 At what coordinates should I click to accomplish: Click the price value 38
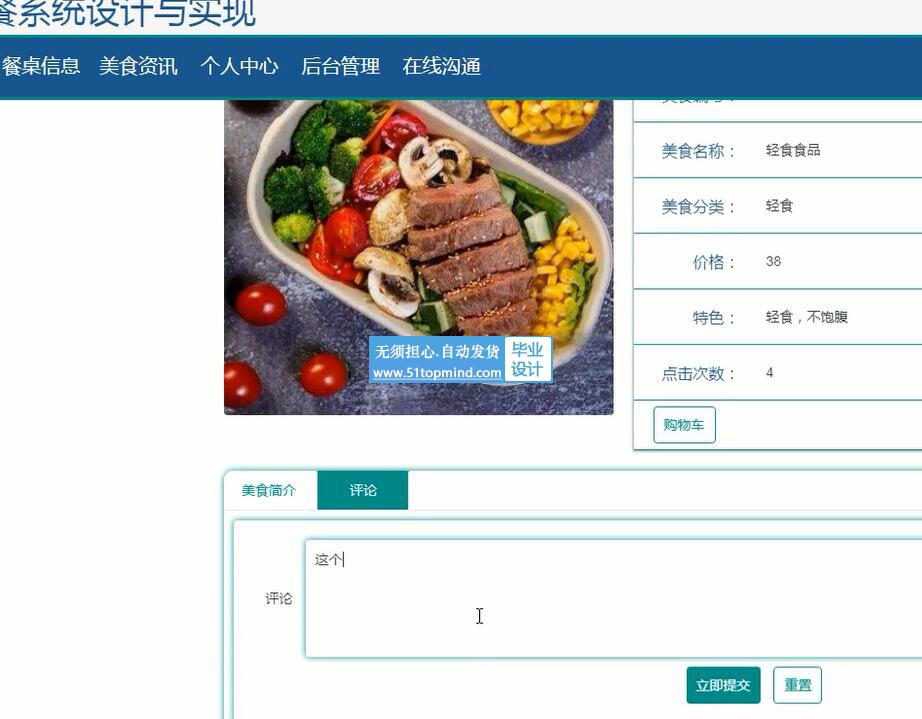pos(773,262)
